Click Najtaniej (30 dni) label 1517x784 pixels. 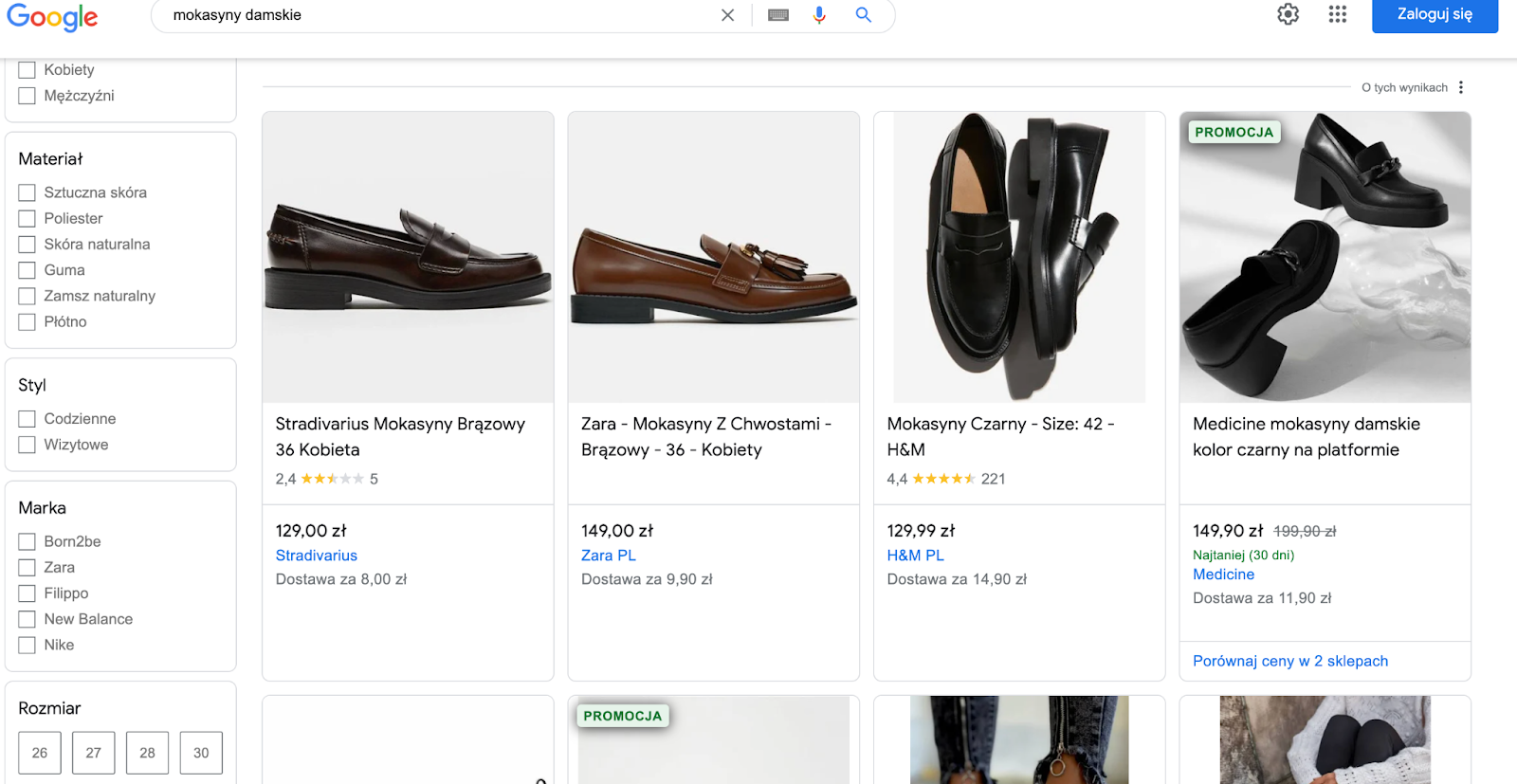pos(1243,556)
